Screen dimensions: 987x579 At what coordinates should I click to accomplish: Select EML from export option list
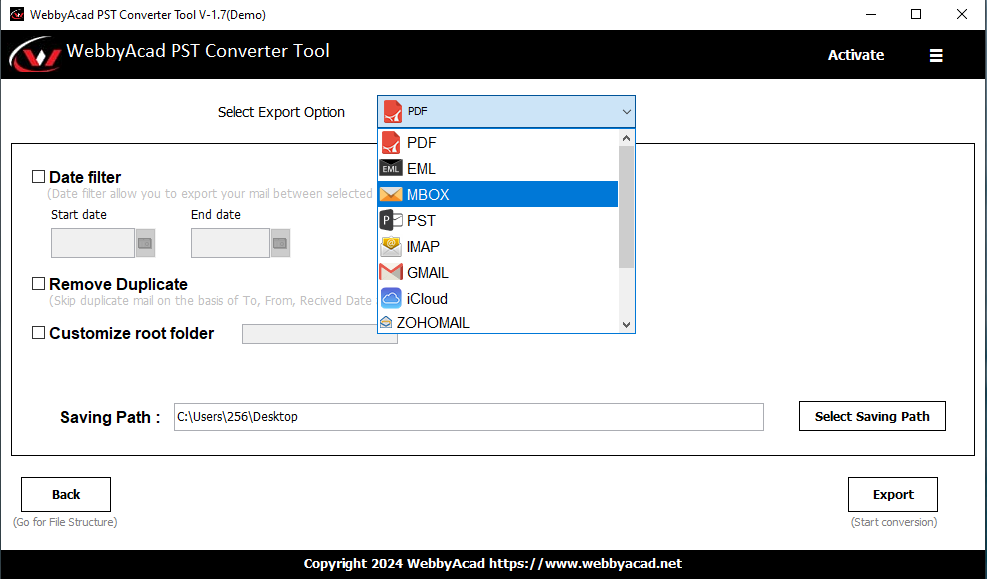click(498, 169)
